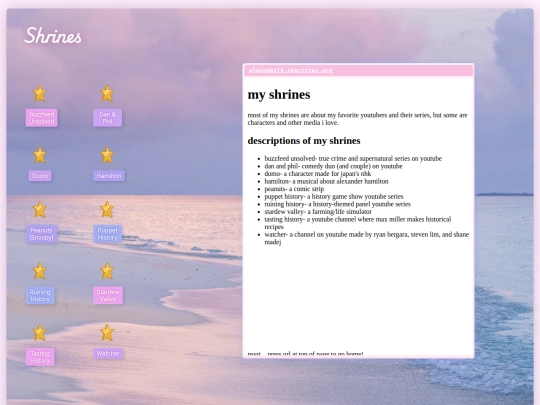Open the star icon above Hamilton
Image resolution: width=540 pixels, height=405 pixels.
click(107, 155)
